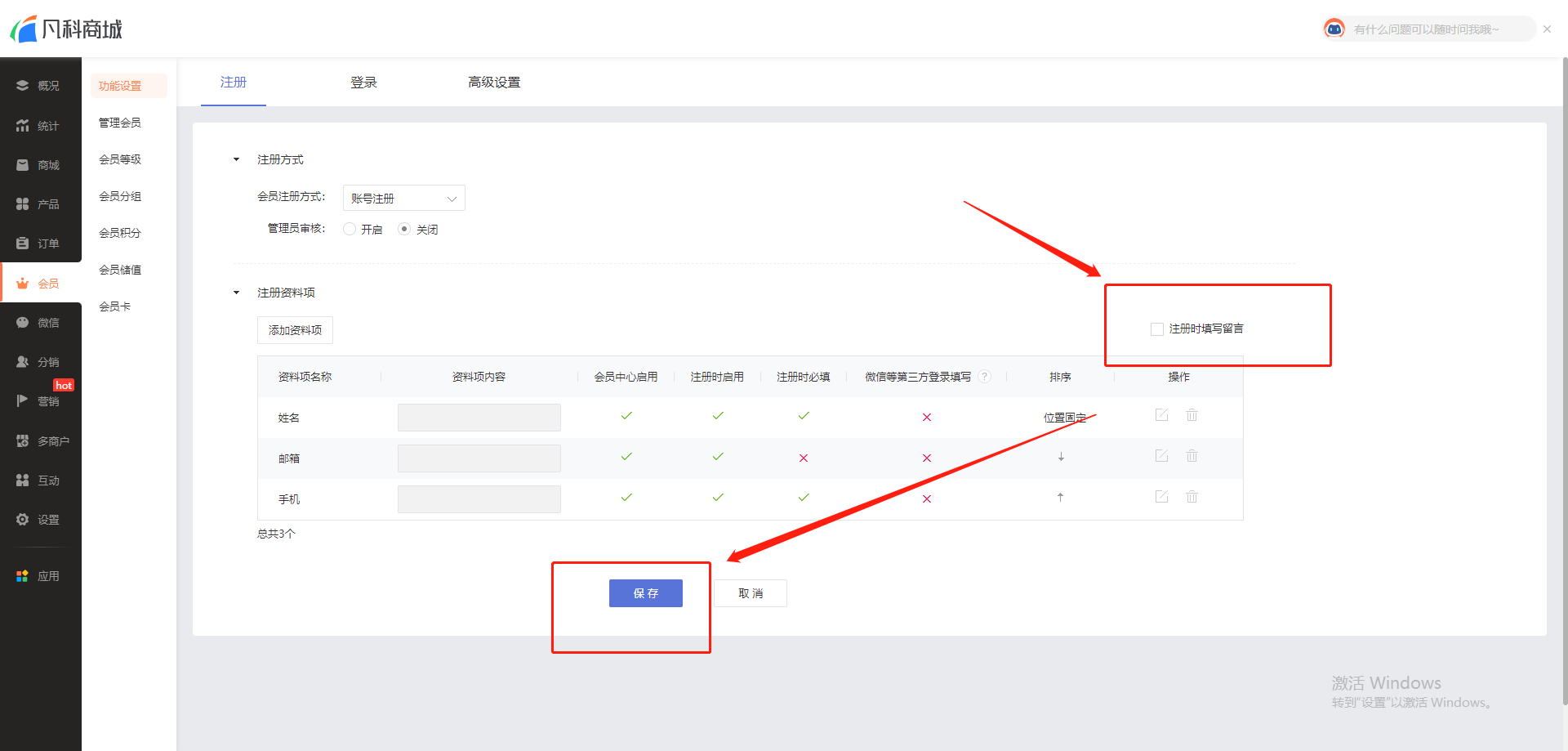Toggle 注册时启用 for 姓名

(x=718, y=416)
